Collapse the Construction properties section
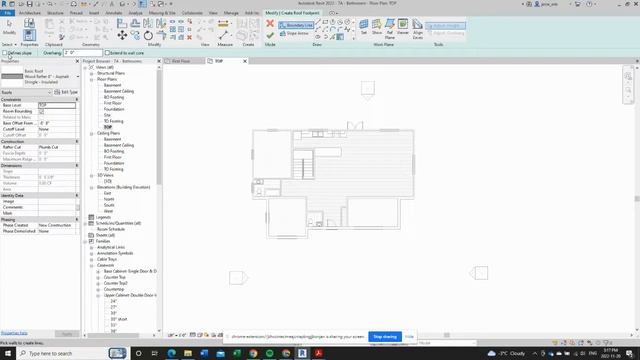 coord(77,141)
